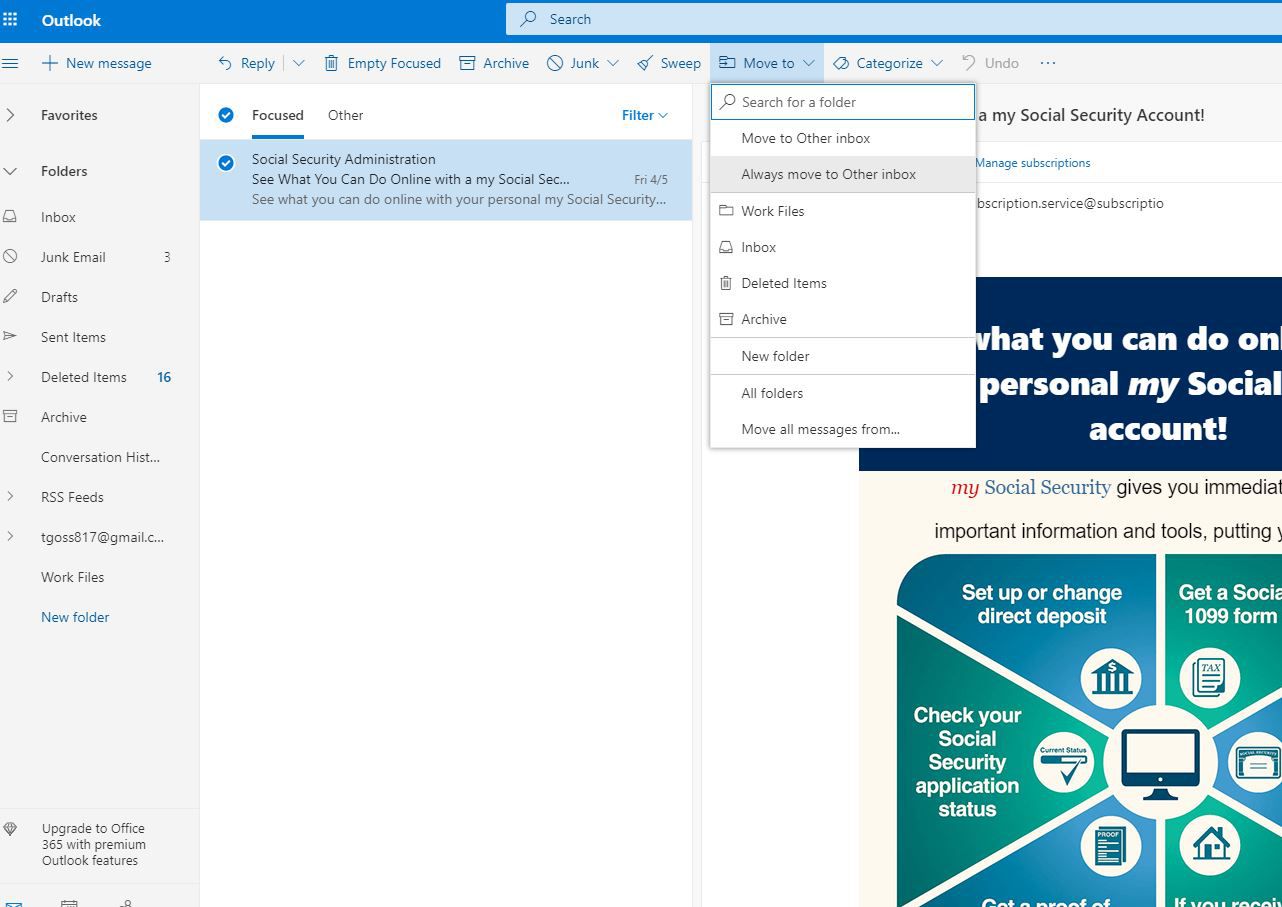Switch to the Other tab

pyautogui.click(x=345, y=115)
